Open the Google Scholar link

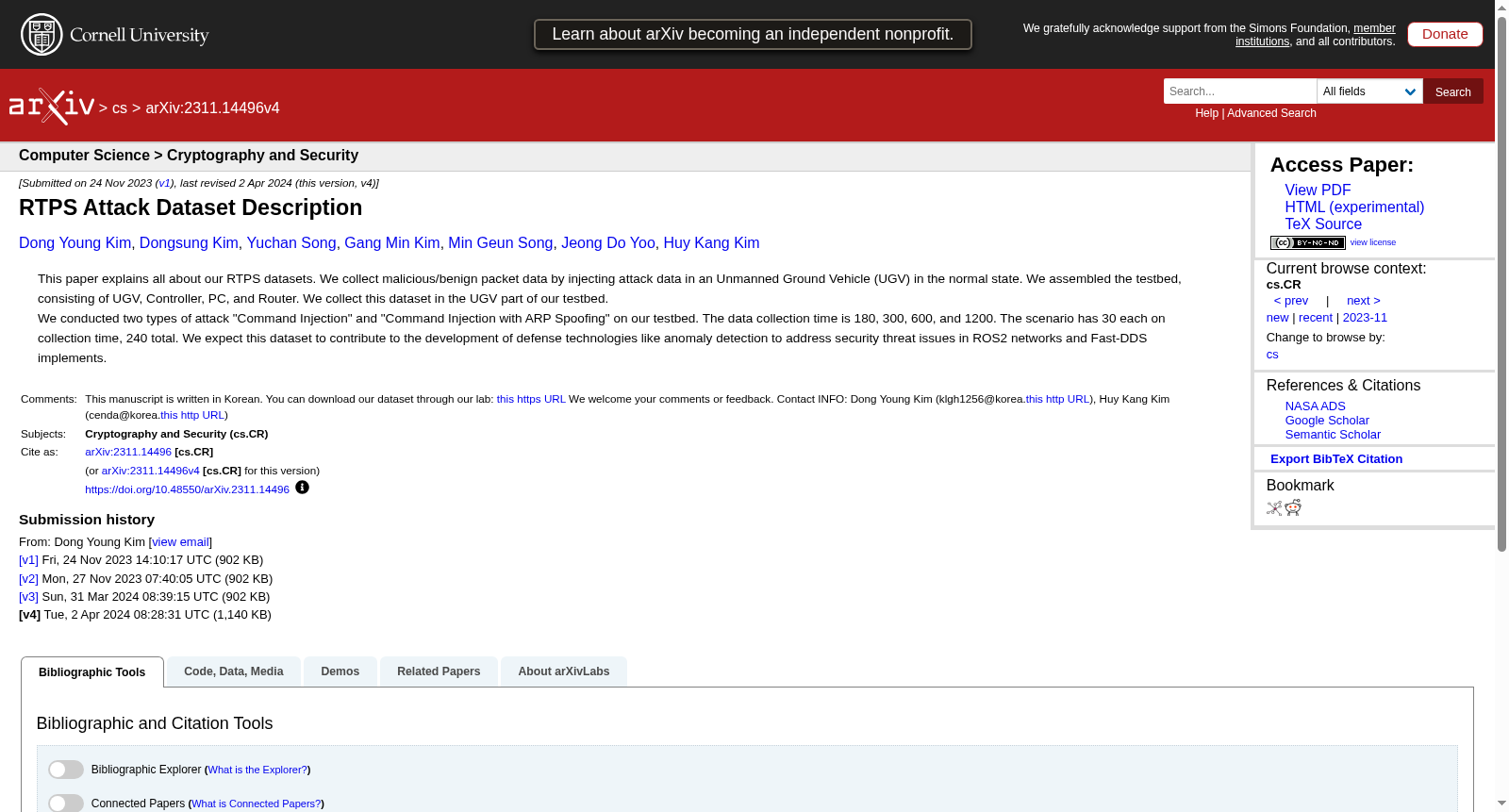pyautogui.click(x=1327, y=421)
